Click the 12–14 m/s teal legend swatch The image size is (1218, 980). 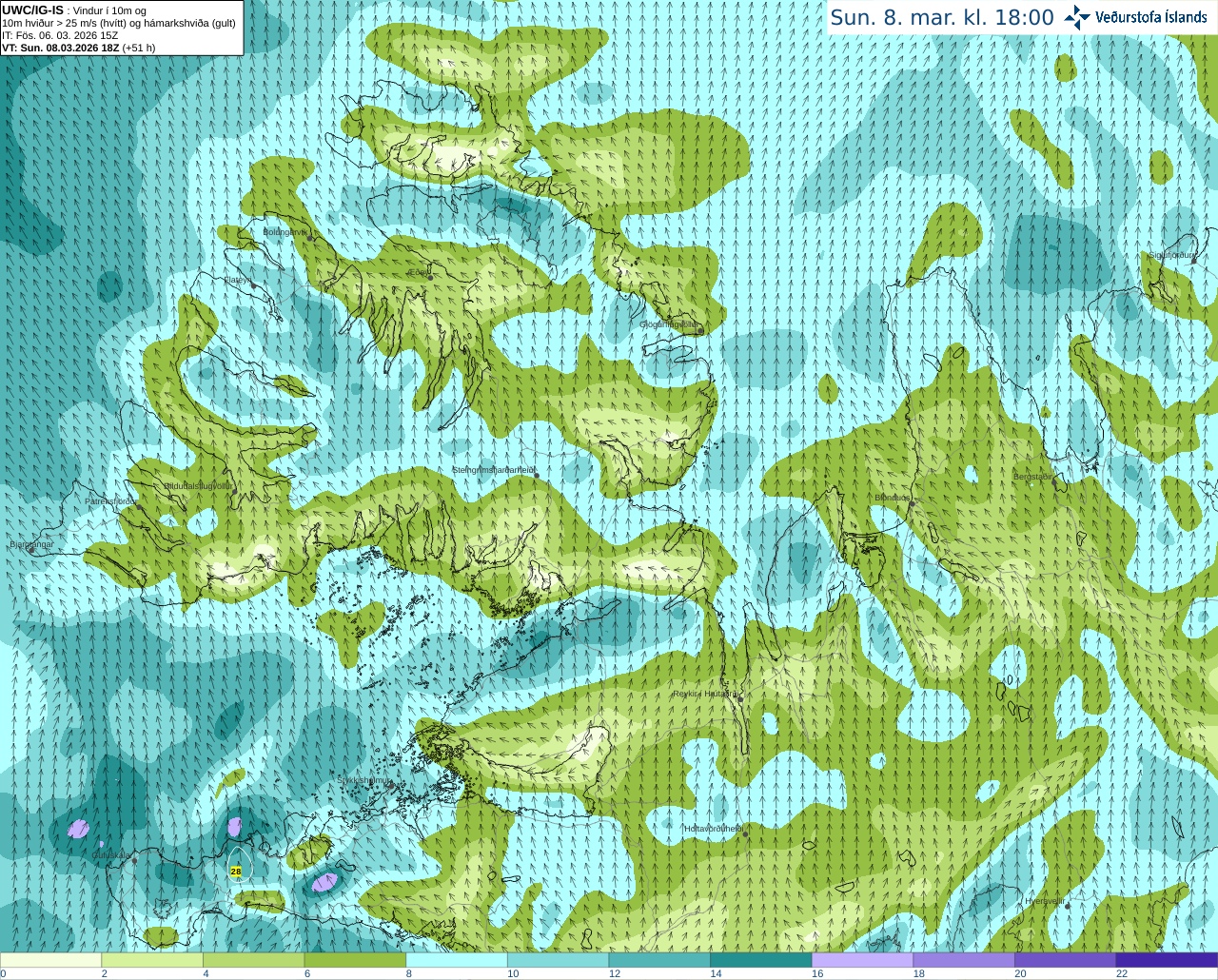click(x=659, y=960)
